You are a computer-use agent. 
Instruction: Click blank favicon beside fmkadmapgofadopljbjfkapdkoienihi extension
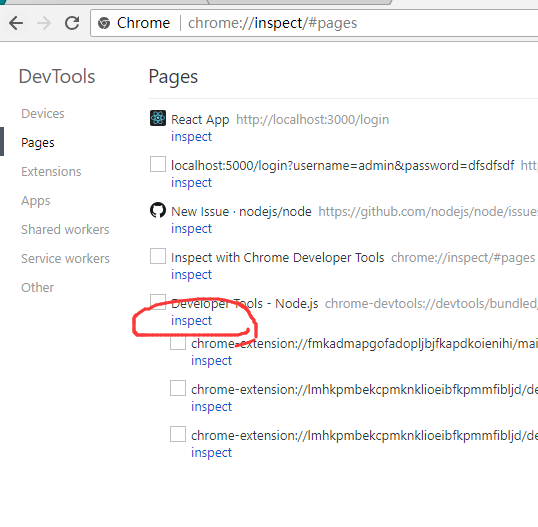[178, 342]
